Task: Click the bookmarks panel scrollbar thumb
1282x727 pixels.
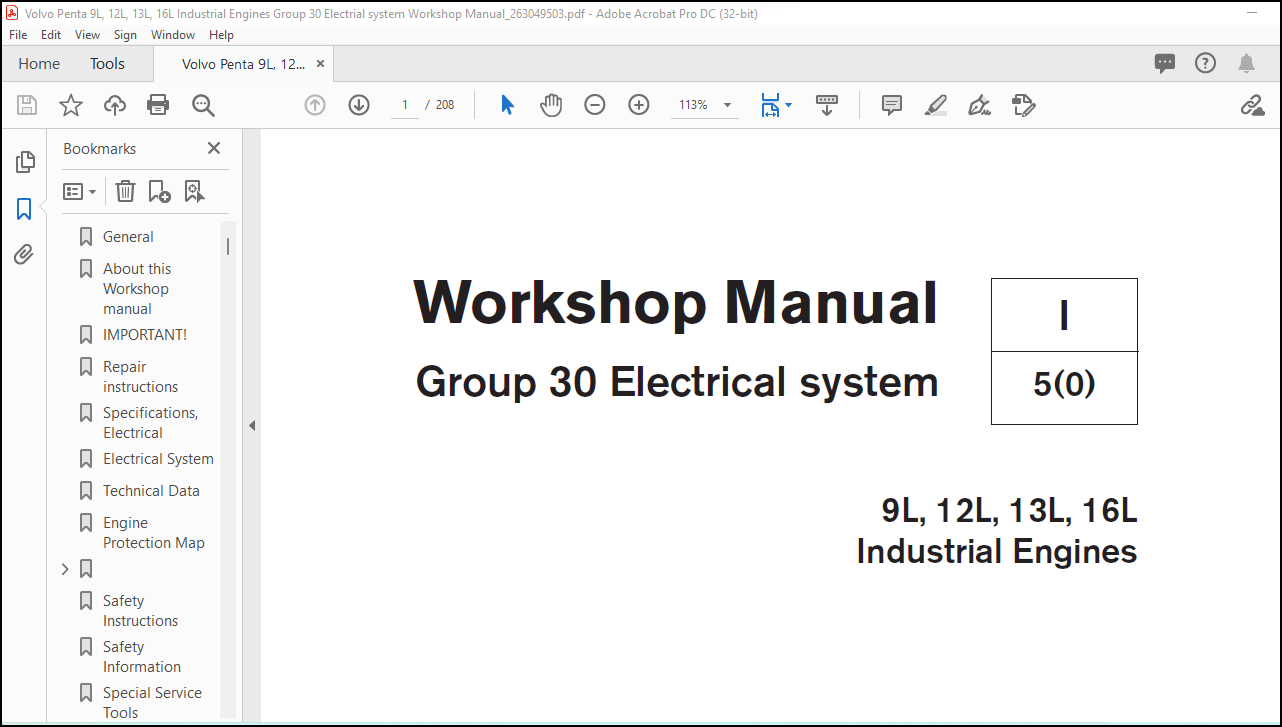Action: (228, 246)
